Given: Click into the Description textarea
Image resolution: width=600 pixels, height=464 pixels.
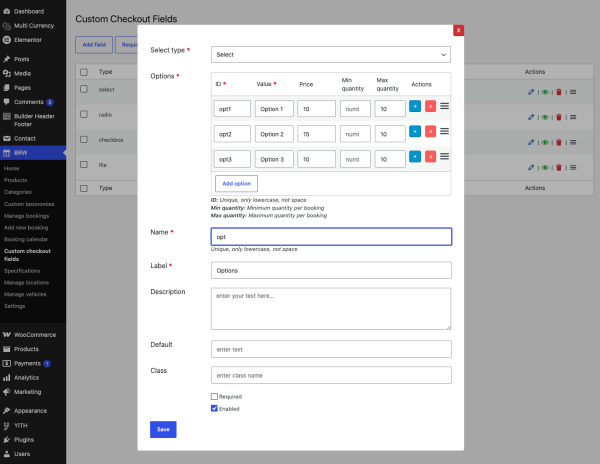Looking at the screenshot, I should click(331, 309).
